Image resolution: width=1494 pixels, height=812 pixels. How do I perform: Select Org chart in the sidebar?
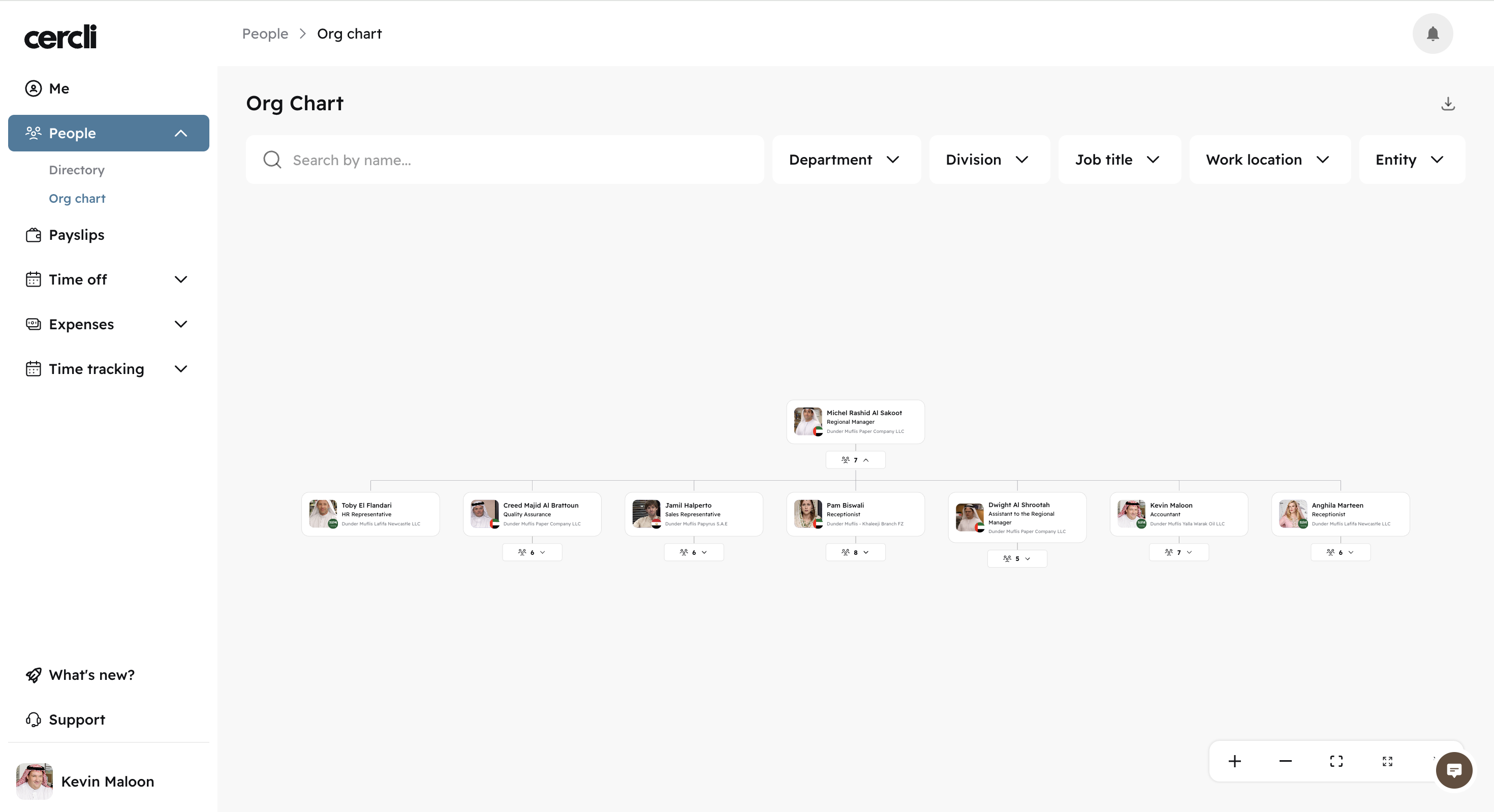coord(77,198)
